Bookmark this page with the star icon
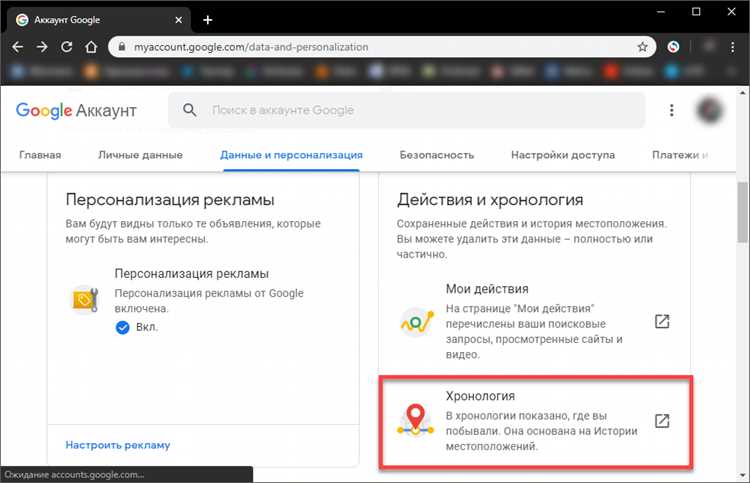 click(642, 47)
